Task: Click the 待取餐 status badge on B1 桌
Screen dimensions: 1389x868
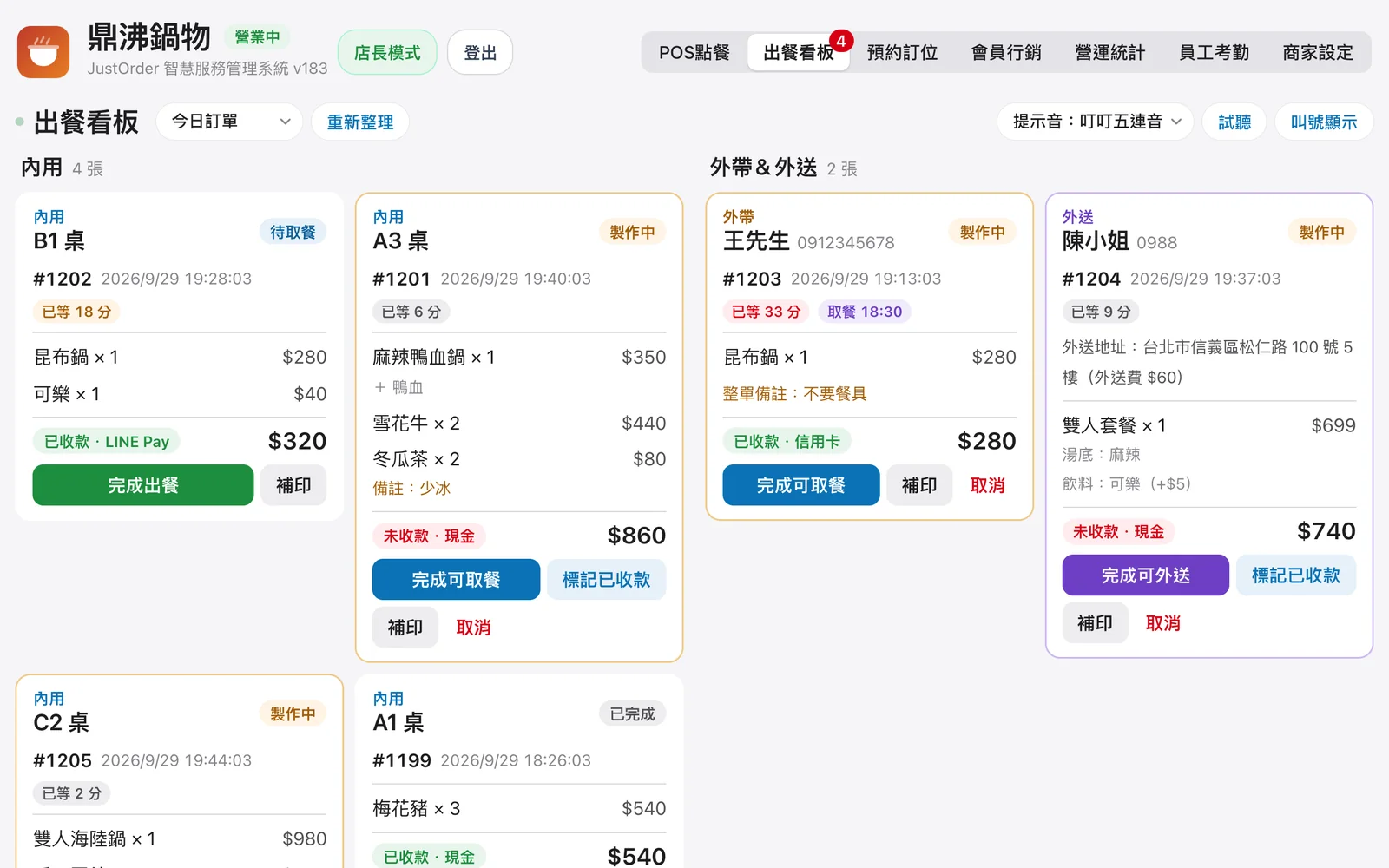Action: [x=293, y=232]
